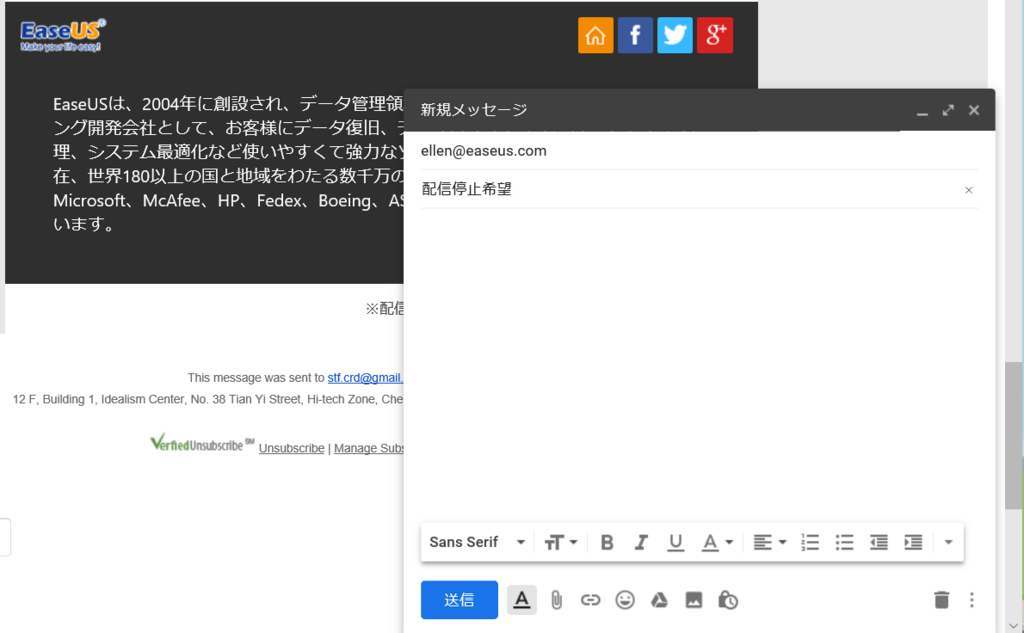1024x633 pixels.
Task: Open the text alignment dropdown
Action: pos(769,542)
